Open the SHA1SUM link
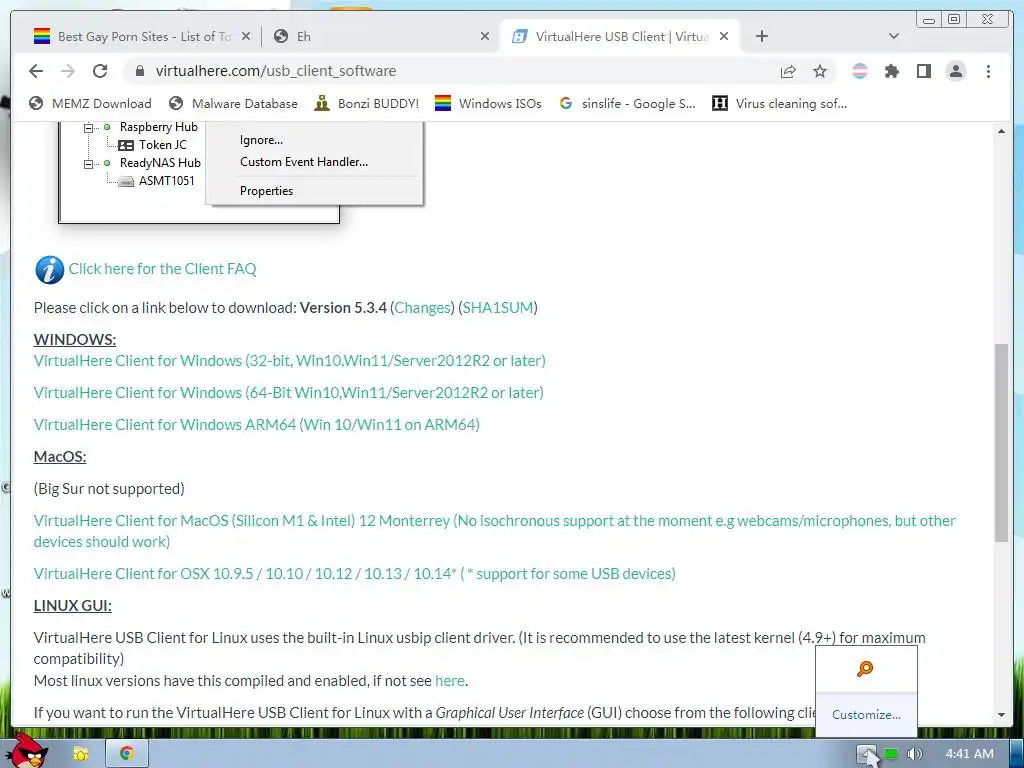 click(x=498, y=308)
